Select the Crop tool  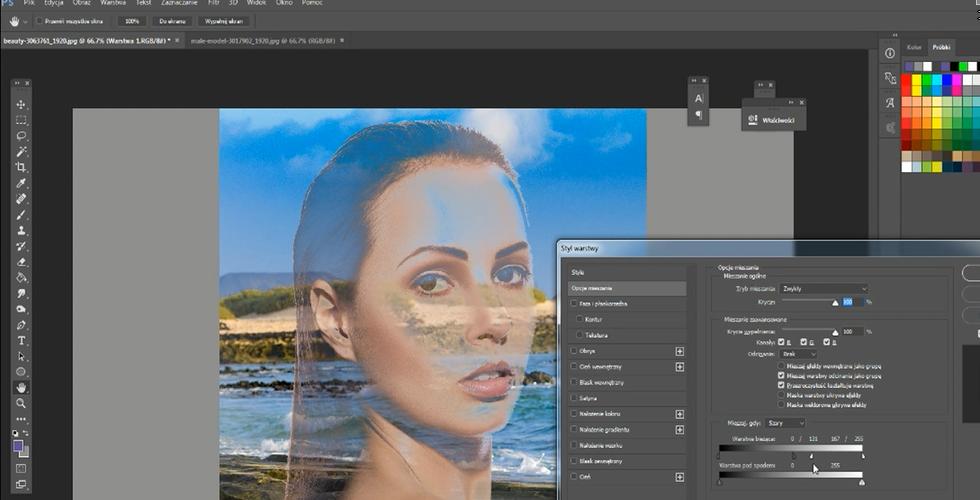[21, 167]
